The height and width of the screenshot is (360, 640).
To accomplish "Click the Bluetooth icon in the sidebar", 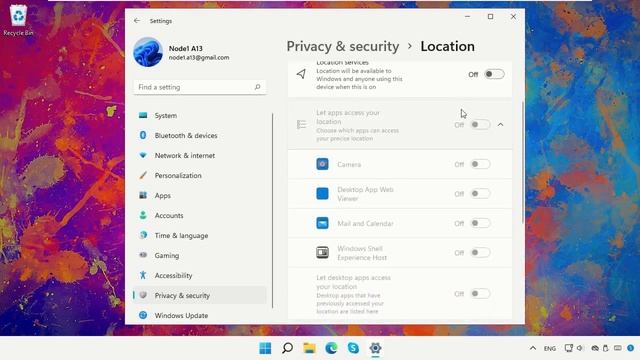I will pyautogui.click(x=143, y=135).
